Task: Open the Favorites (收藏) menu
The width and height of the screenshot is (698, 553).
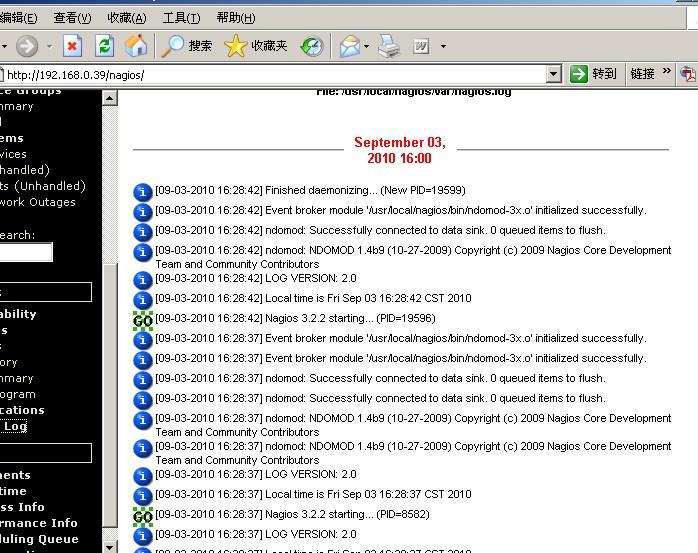Action: [x=126, y=18]
